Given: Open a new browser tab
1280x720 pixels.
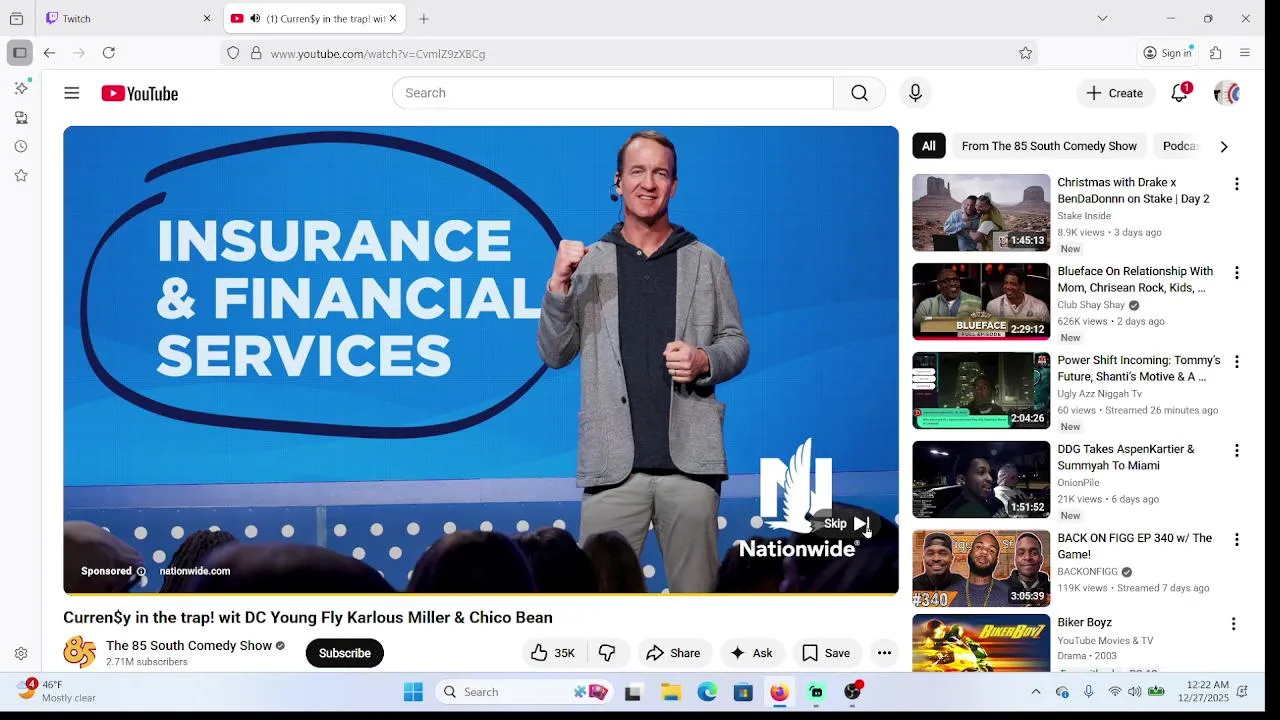Looking at the screenshot, I should coord(424,18).
